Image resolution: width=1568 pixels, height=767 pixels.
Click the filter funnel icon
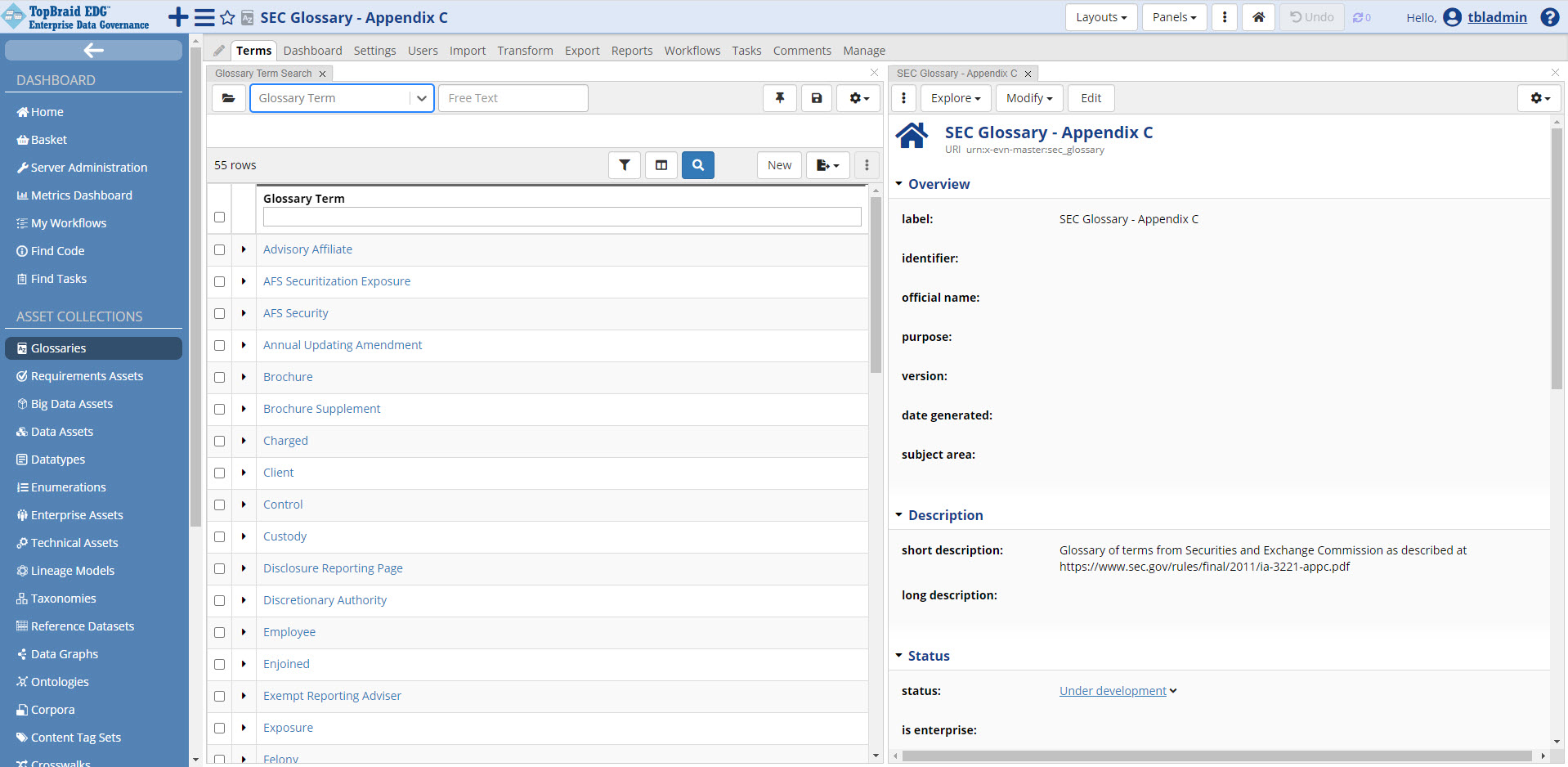(x=624, y=165)
